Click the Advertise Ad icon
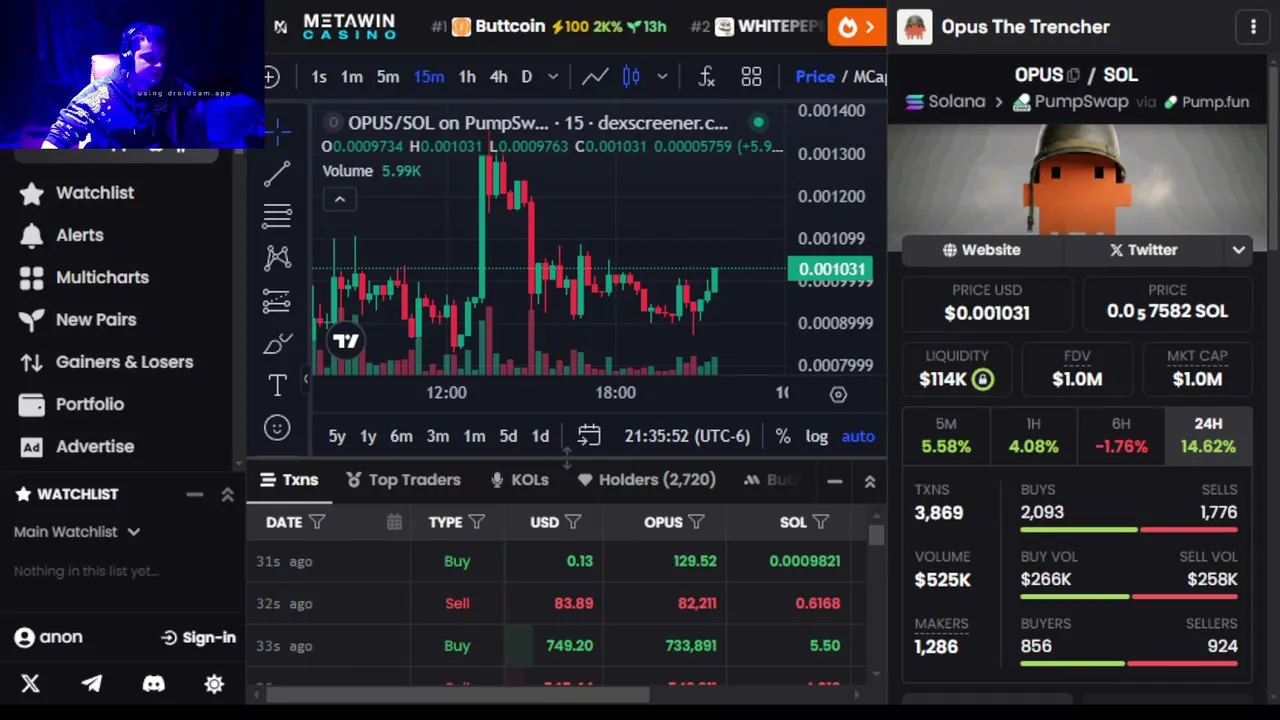This screenshot has height=720, width=1280. 32,447
